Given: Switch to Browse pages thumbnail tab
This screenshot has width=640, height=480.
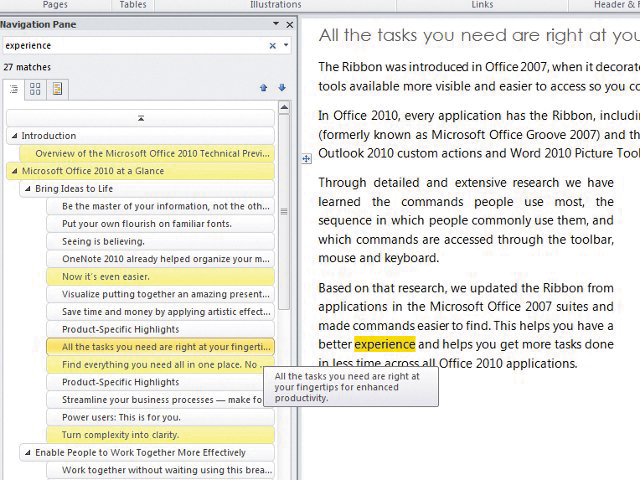Looking at the screenshot, I should 35,89.
